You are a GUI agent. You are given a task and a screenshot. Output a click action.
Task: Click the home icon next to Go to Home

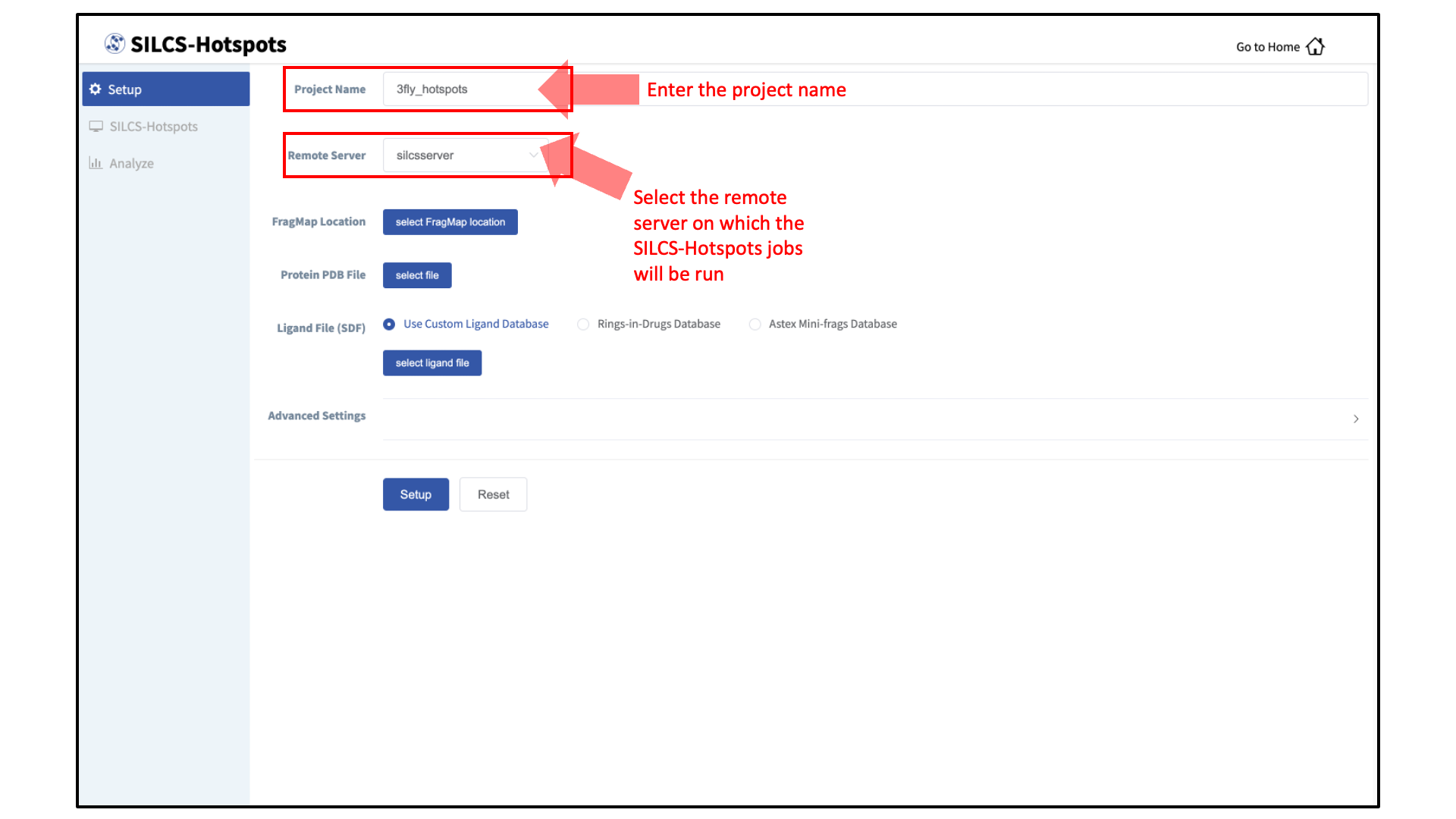click(x=1316, y=46)
